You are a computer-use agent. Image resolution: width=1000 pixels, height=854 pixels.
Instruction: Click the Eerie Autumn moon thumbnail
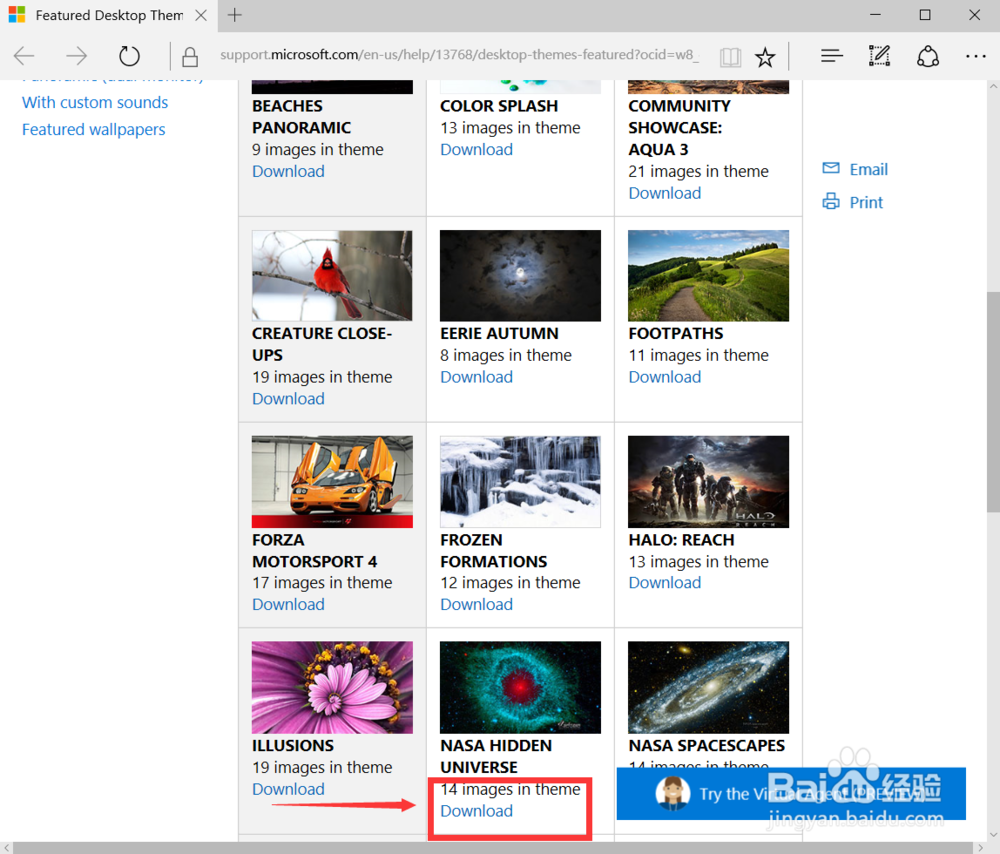click(520, 276)
